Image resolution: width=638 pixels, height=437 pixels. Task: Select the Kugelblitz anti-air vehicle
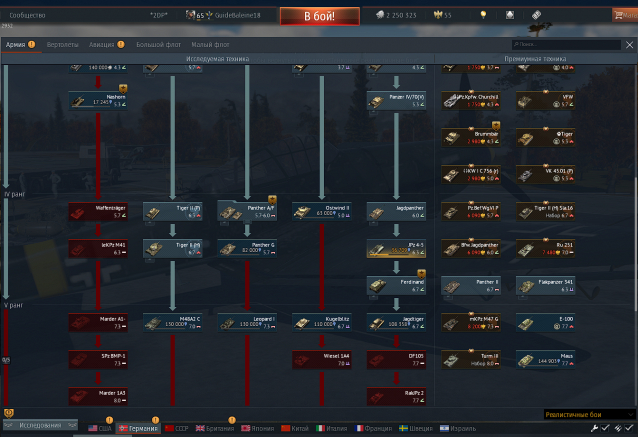pos(322,323)
